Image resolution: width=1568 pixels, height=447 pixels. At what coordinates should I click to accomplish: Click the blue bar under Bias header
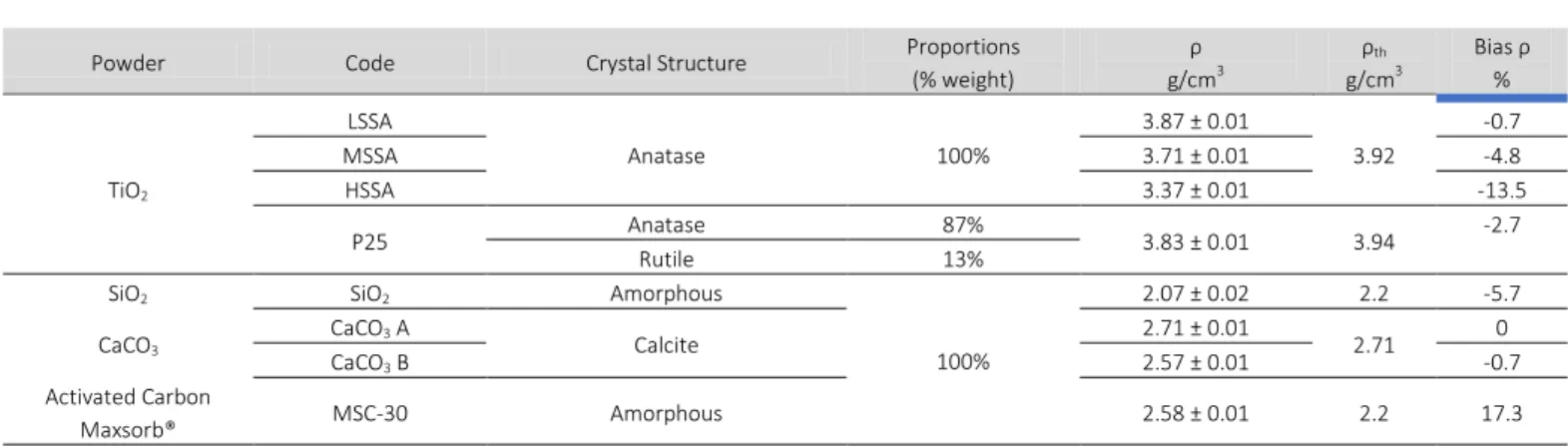[x=1502, y=98]
